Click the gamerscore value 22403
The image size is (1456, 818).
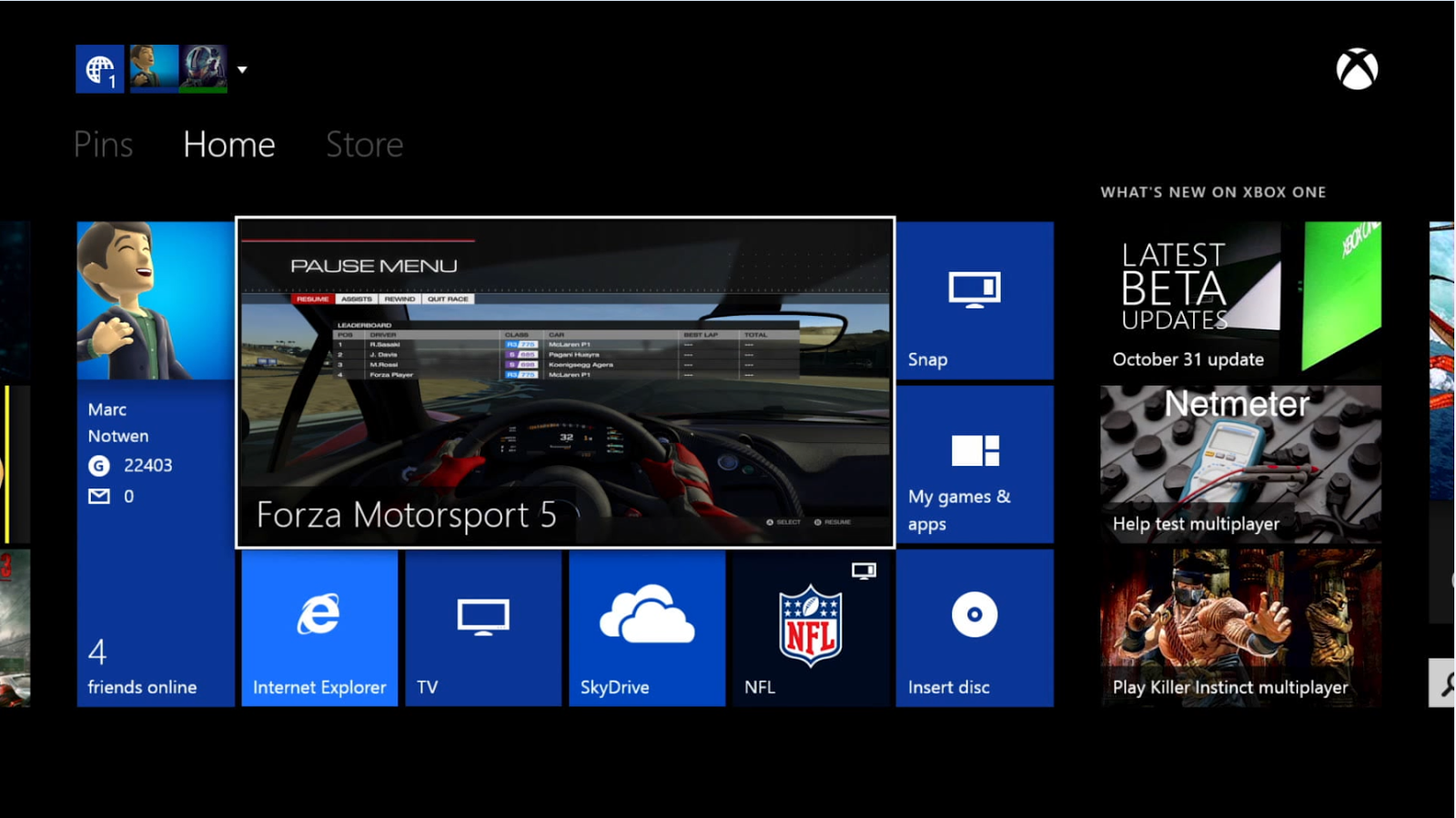pos(147,466)
